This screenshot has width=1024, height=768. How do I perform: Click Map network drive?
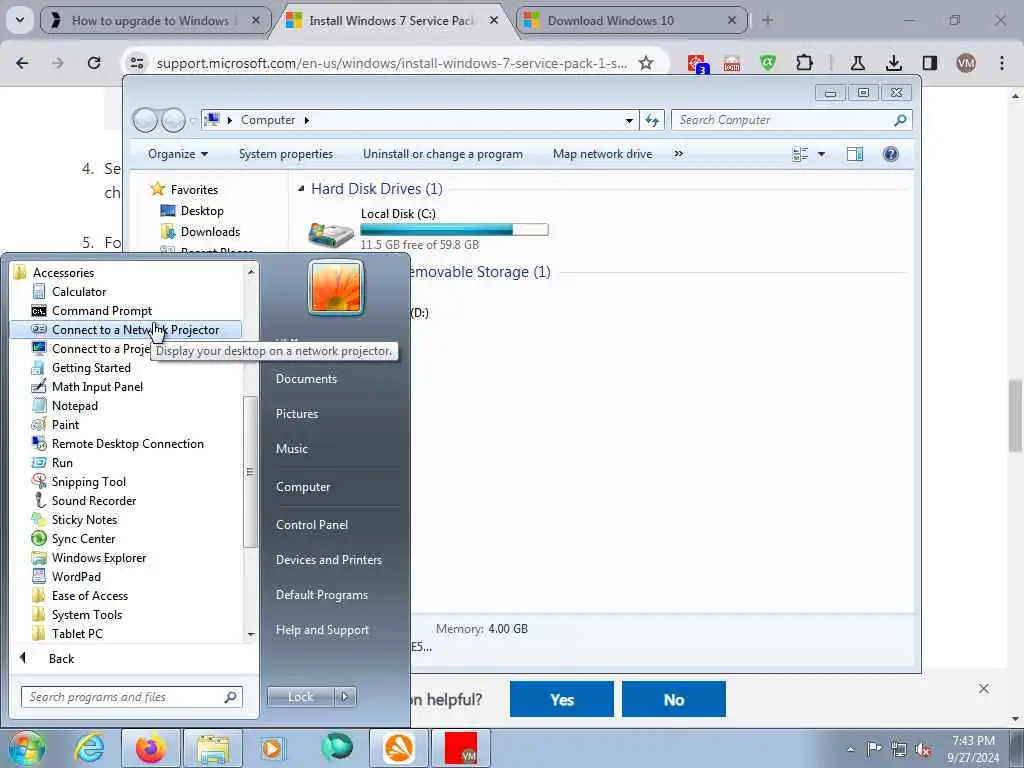coord(602,154)
